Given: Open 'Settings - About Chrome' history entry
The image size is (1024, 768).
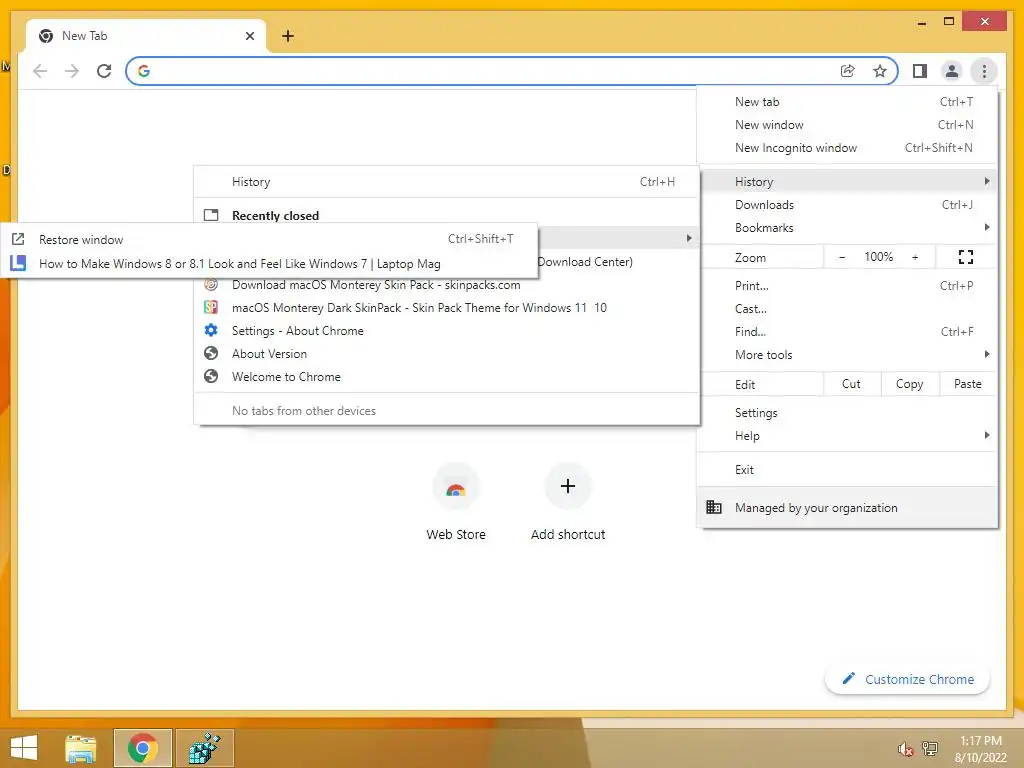Looking at the screenshot, I should [x=447, y=330].
